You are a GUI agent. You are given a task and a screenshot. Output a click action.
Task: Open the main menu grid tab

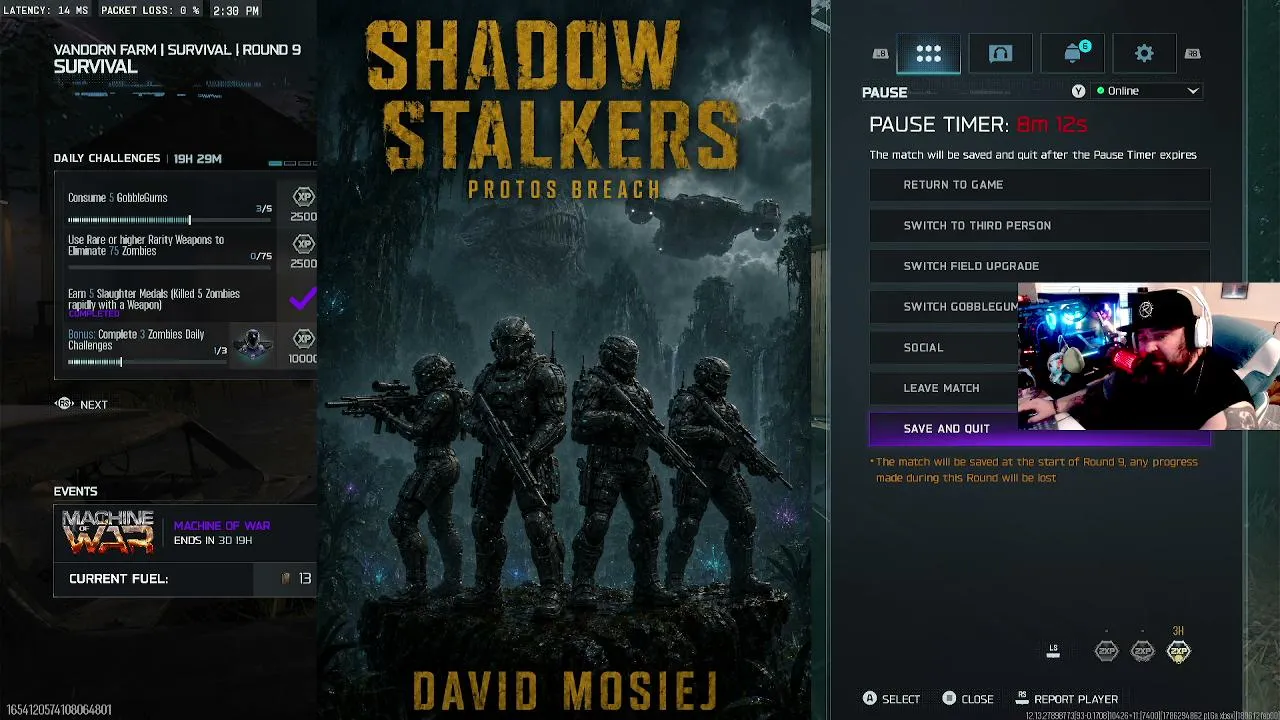click(928, 54)
